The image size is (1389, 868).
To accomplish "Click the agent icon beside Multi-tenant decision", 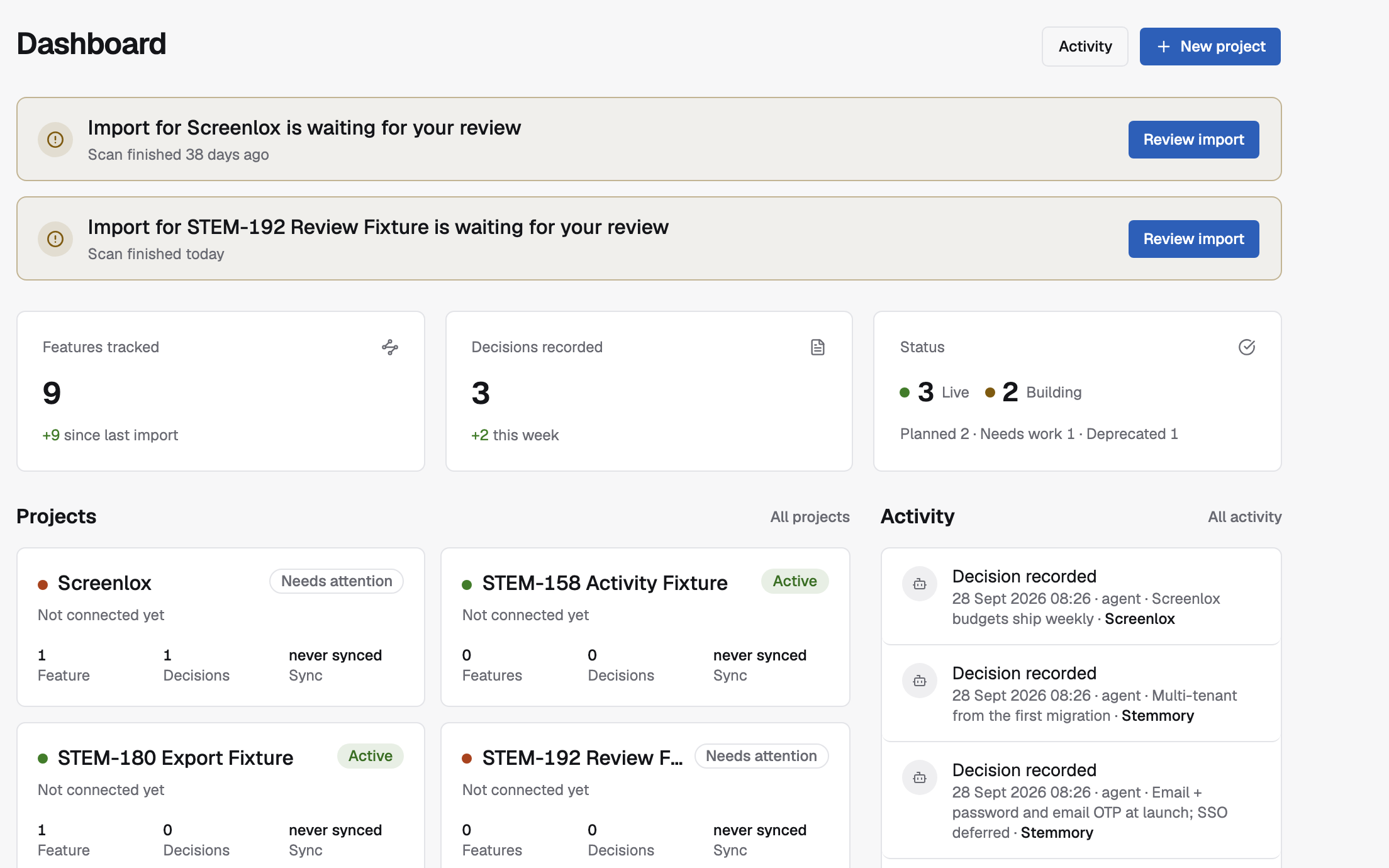I will coord(920,681).
